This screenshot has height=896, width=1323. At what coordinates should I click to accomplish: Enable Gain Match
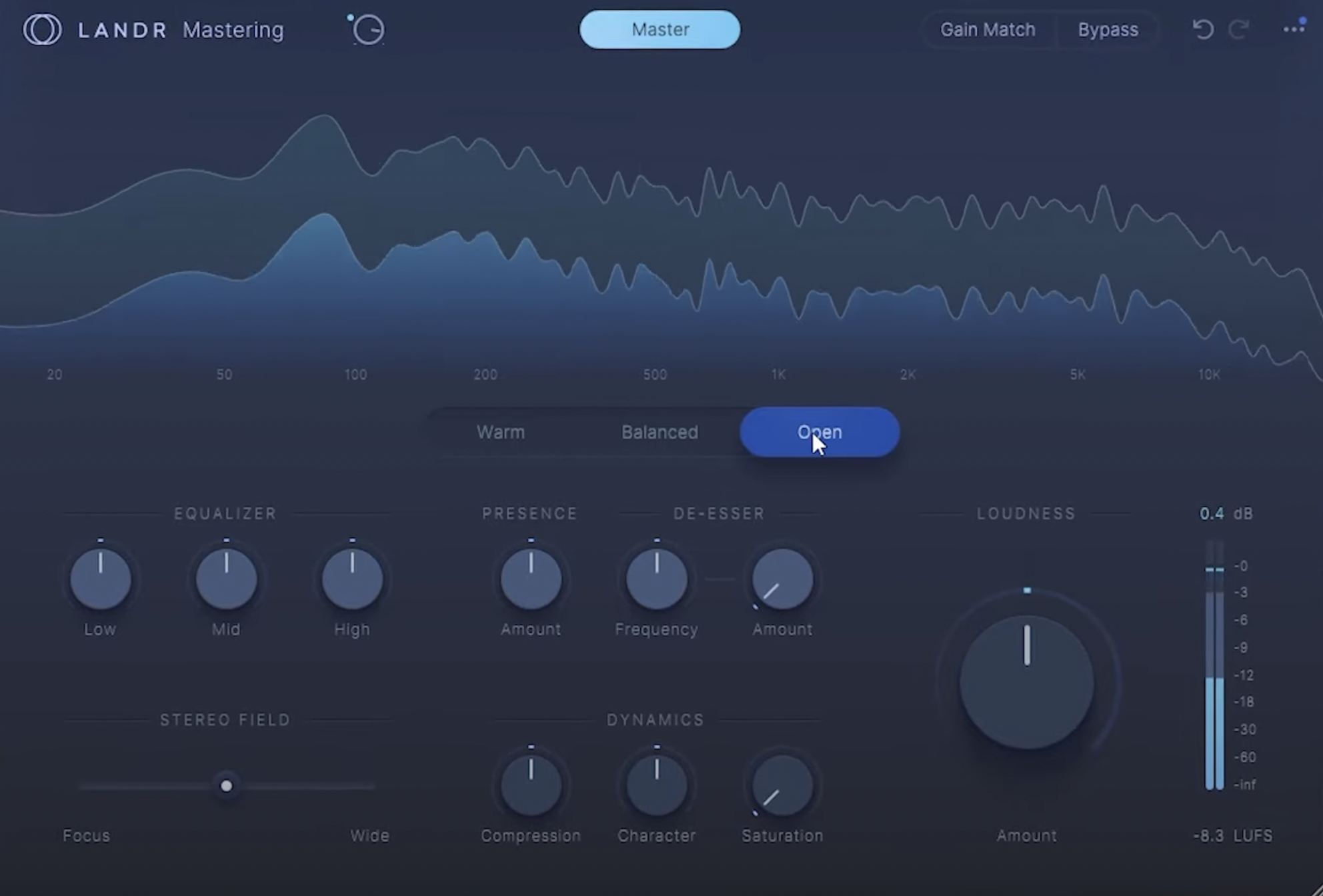click(x=988, y=29)
